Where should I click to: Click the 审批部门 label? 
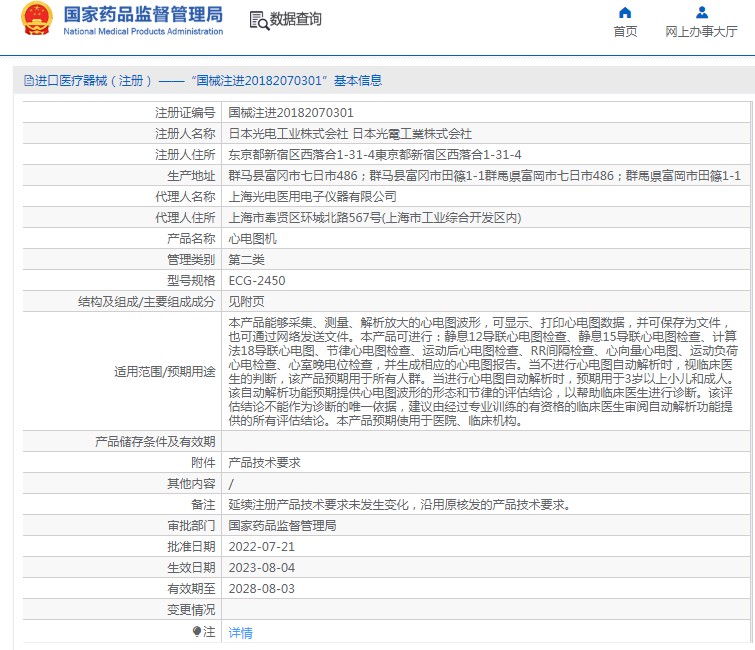click(191, 526)
